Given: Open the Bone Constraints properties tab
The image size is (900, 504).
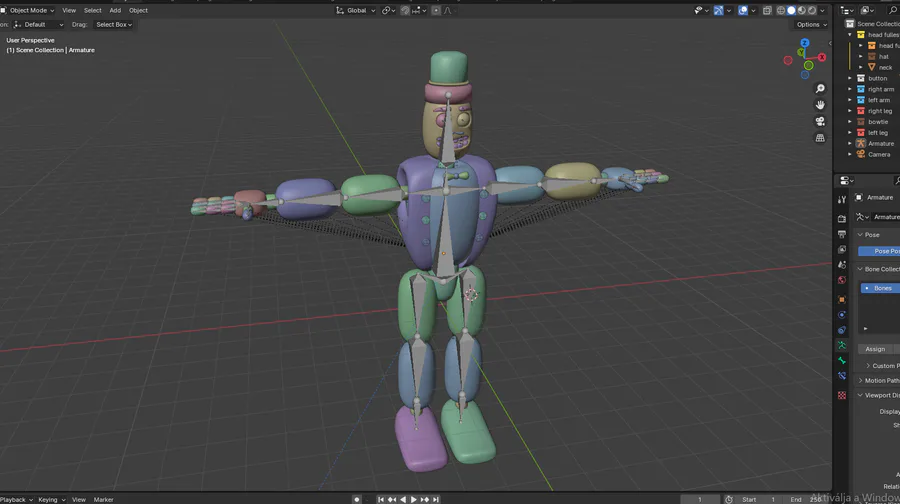Looking at the screenshot, I should (841, 376).
